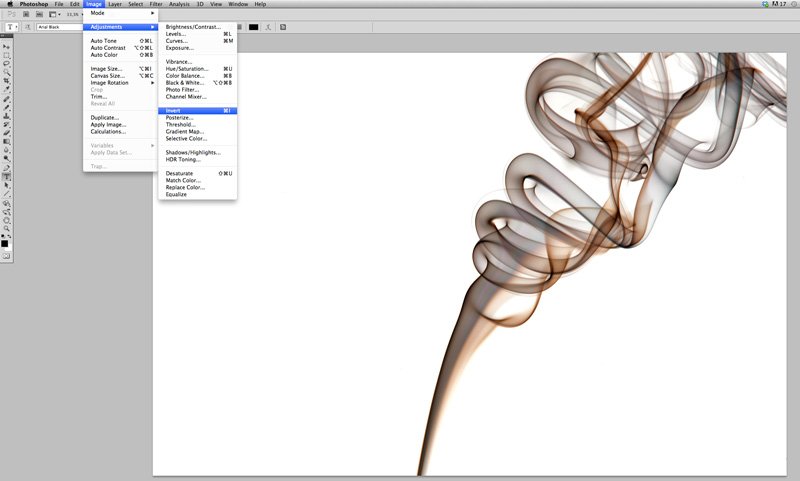Select the Lasso tool in toolbar
Image resolution: width=800 pixels, height=481 pixels.
[6, 63]
